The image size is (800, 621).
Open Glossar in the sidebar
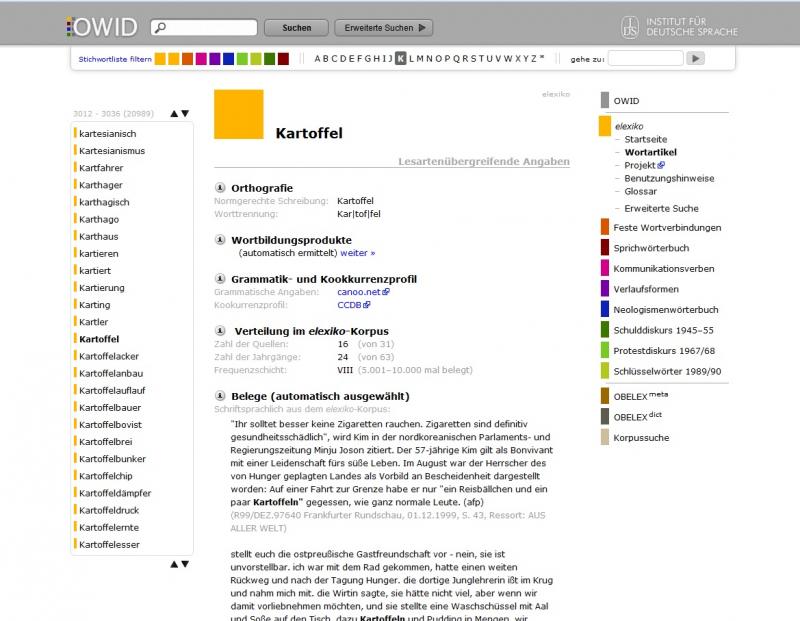[640, 191]
